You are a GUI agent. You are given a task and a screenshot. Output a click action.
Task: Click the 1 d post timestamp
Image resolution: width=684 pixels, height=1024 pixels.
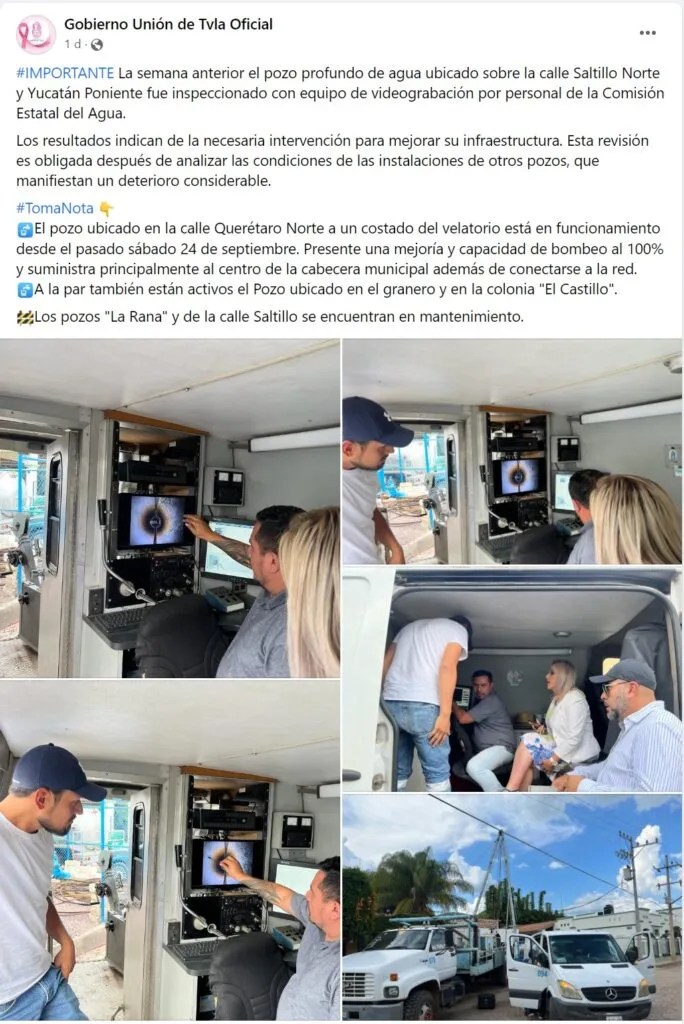(73, 44)
